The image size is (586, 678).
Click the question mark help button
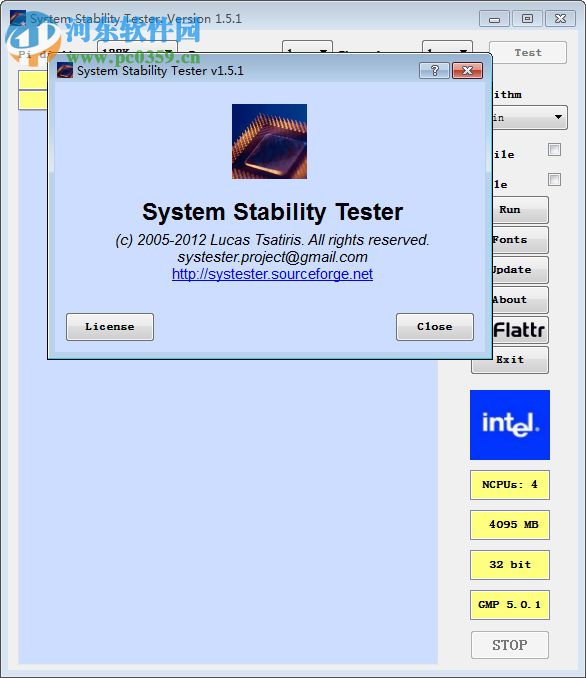click(434, 70)
